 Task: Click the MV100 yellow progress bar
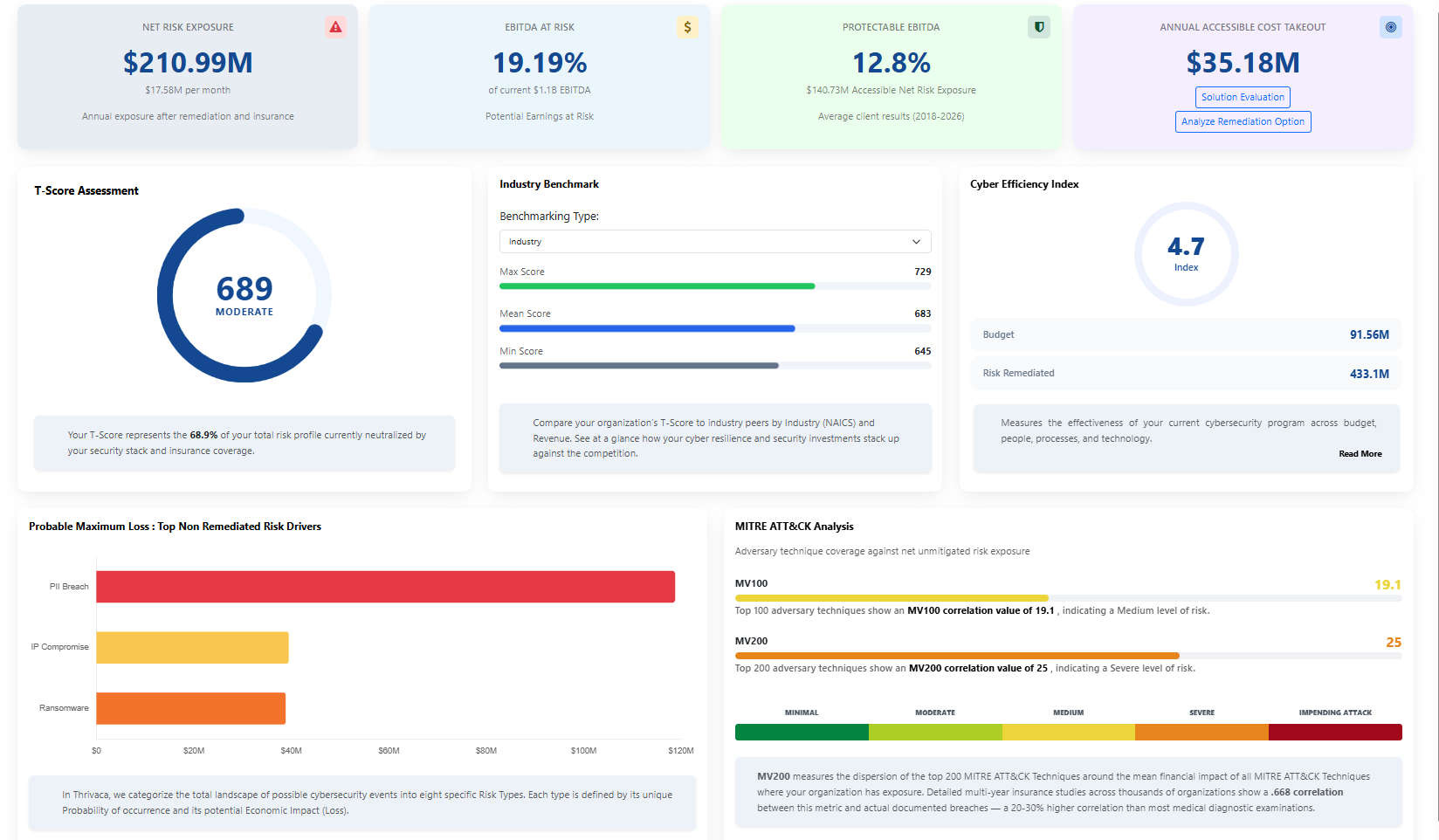tap(891, 598)
